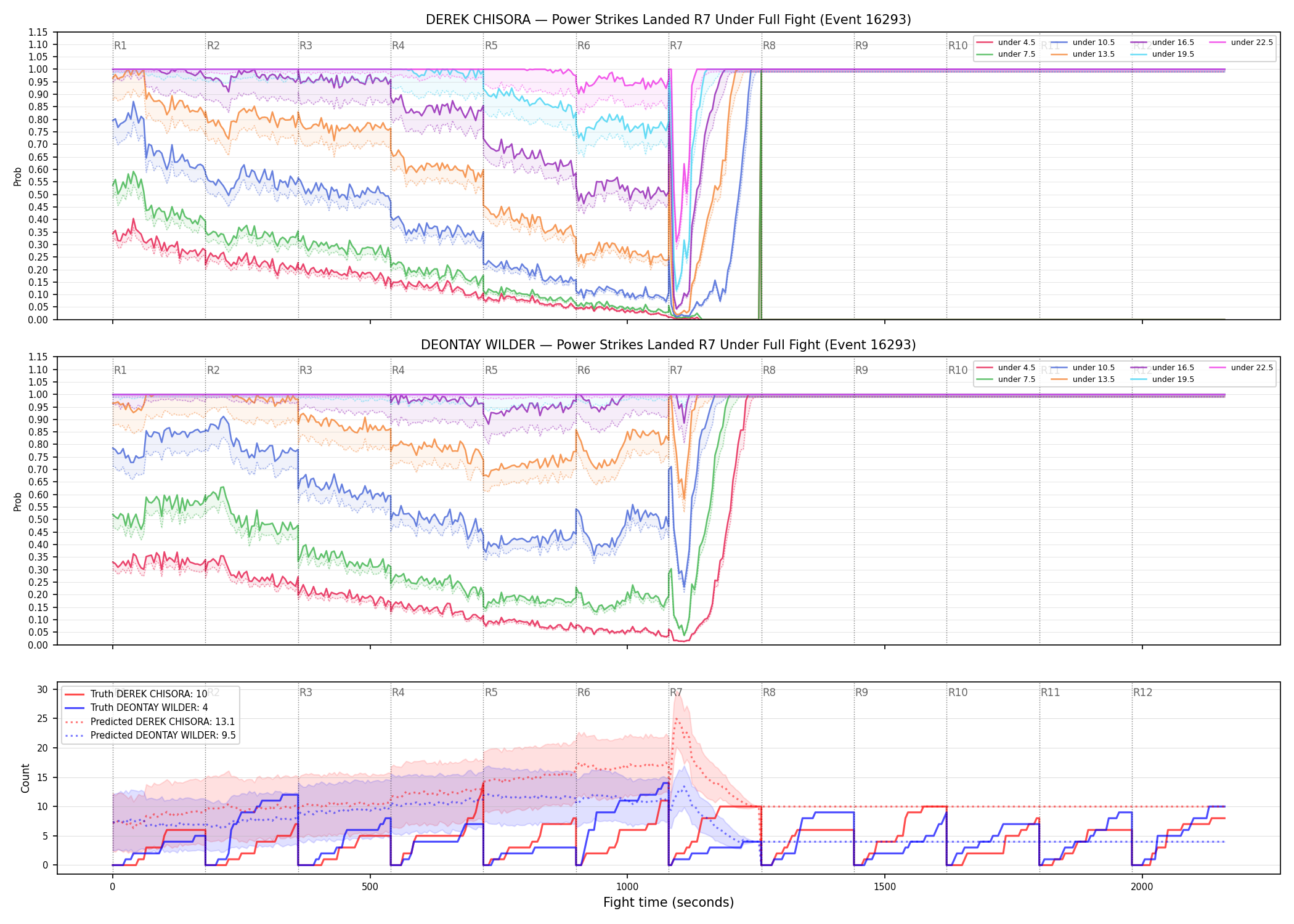Image resolution: width=1294 pixels, height=924 pixels.
Task: Click the R5 round marker in the Wilder chart
Action: (491, 370)
